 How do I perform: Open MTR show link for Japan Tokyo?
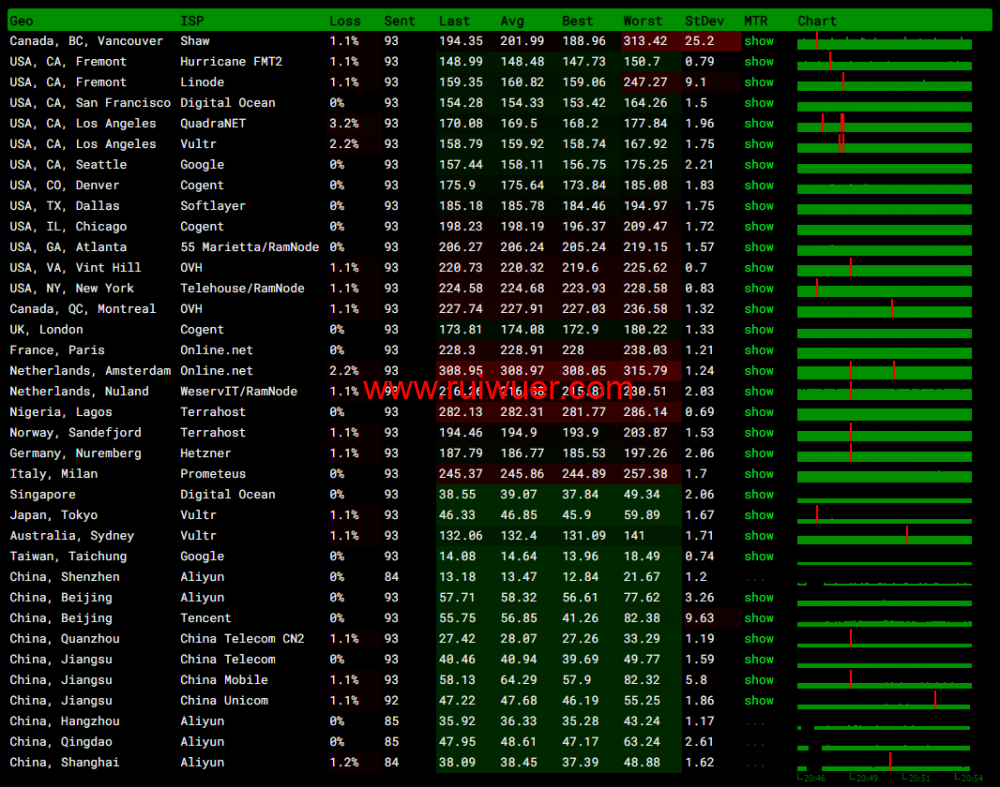click(x=758, y=516)
